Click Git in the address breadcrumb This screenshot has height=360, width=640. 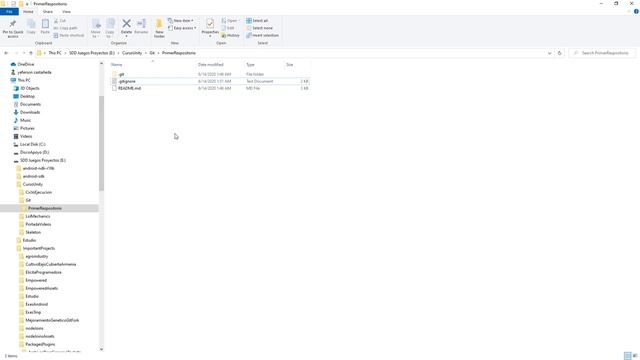click(152, 53)
